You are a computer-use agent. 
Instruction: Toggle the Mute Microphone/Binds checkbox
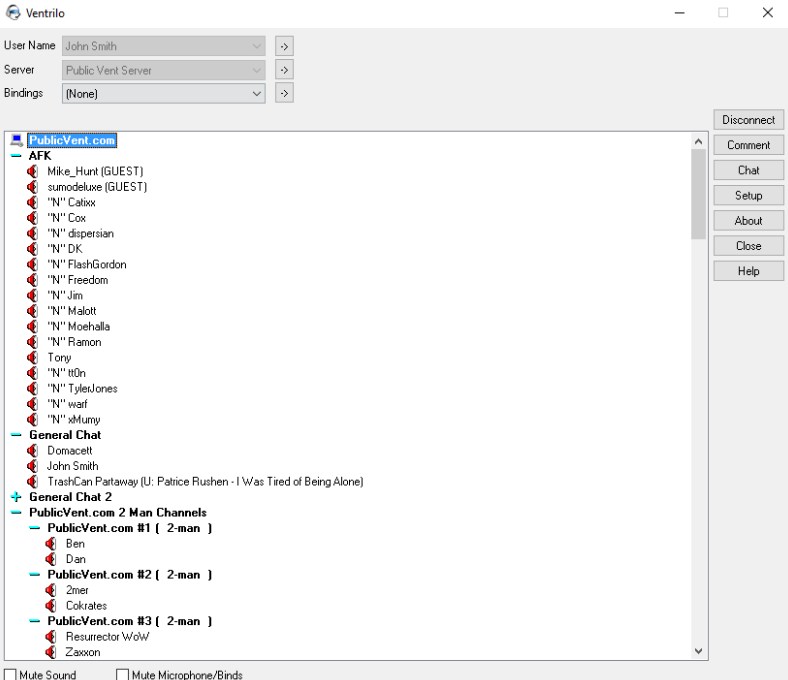click(122, 674)
